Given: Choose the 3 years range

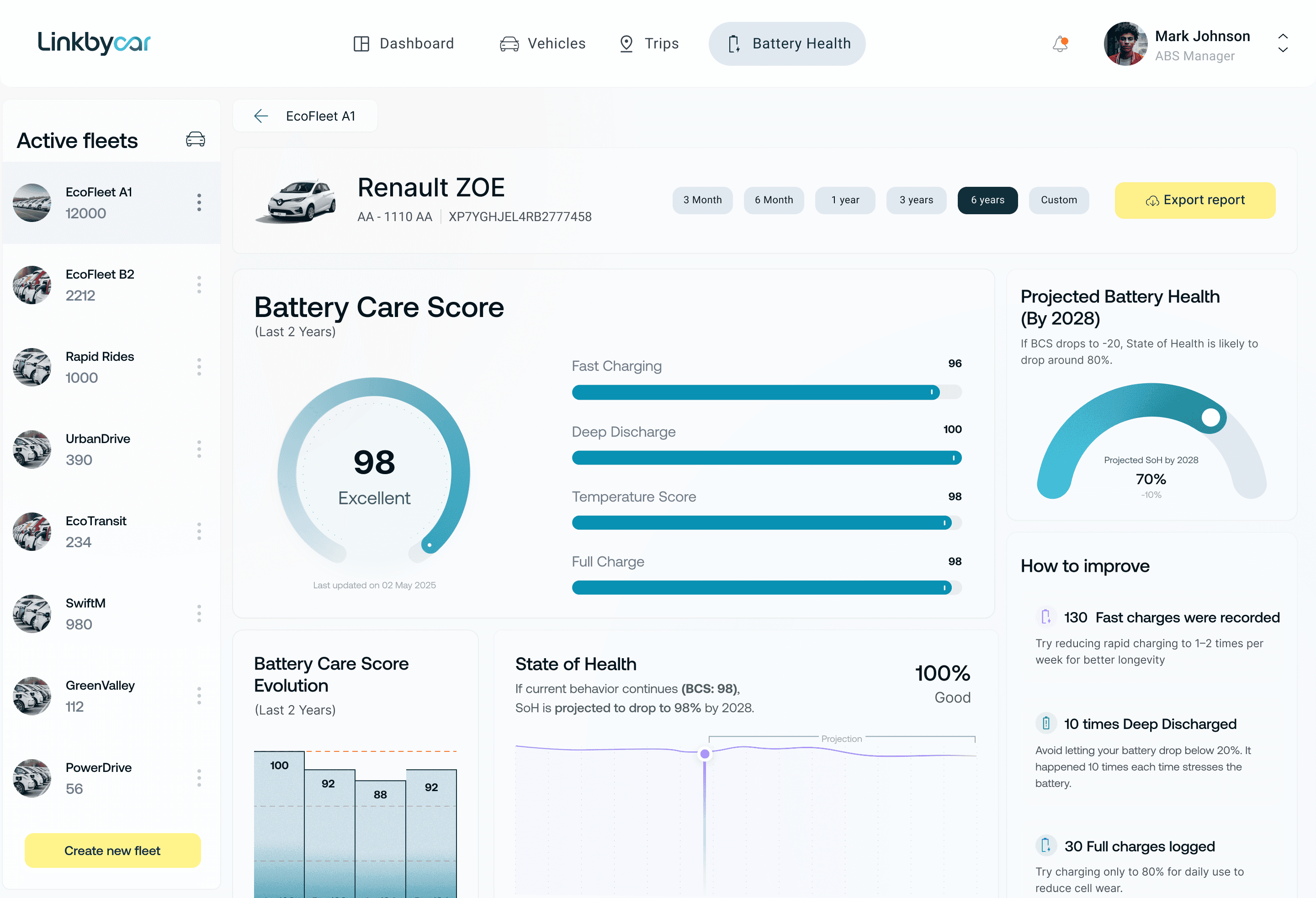Looking at the screenshot, I should (x=916, y=200).
